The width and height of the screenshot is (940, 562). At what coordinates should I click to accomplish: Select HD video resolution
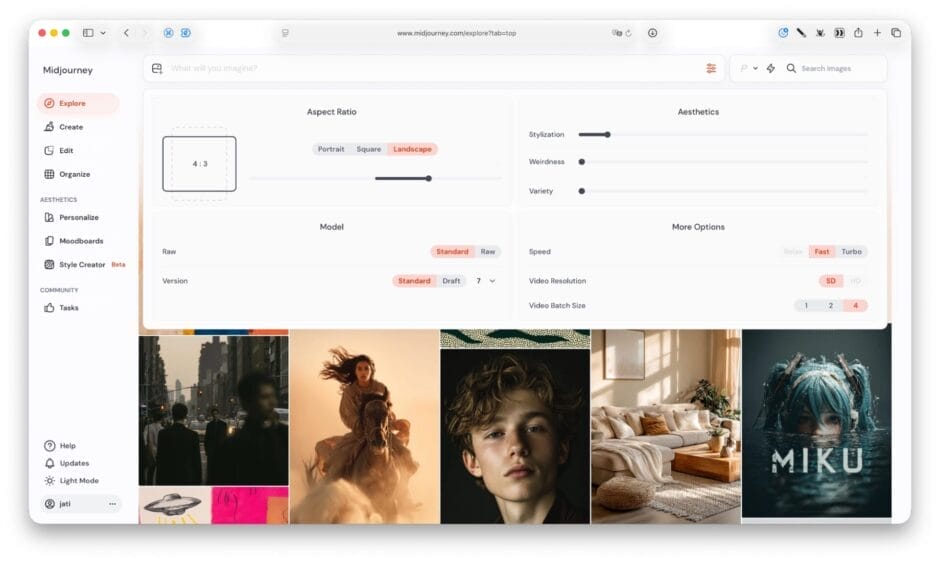pyautogui.click(x=855, y=281)
